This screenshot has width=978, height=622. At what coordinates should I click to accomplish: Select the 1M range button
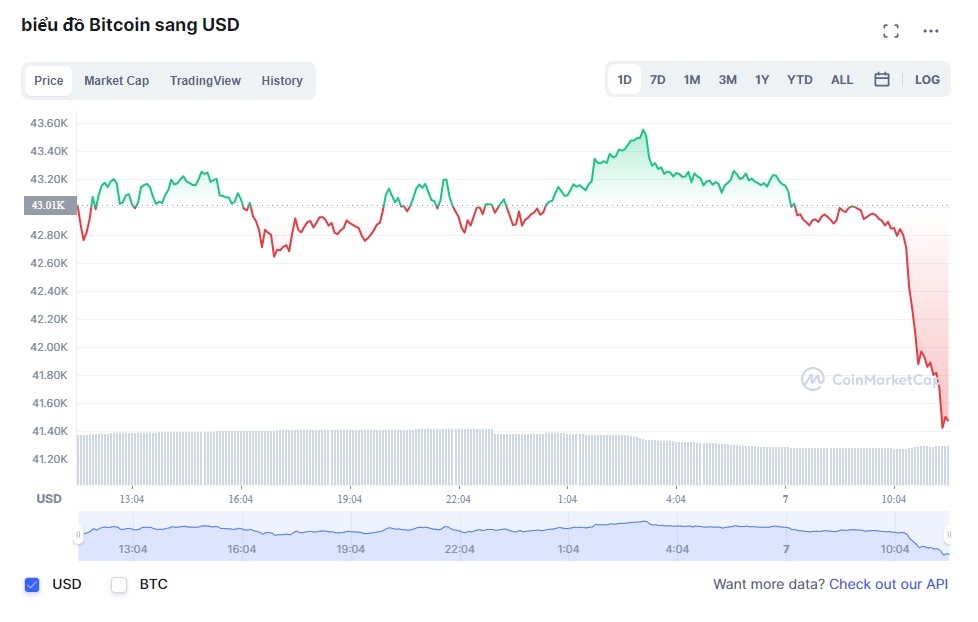691,79
